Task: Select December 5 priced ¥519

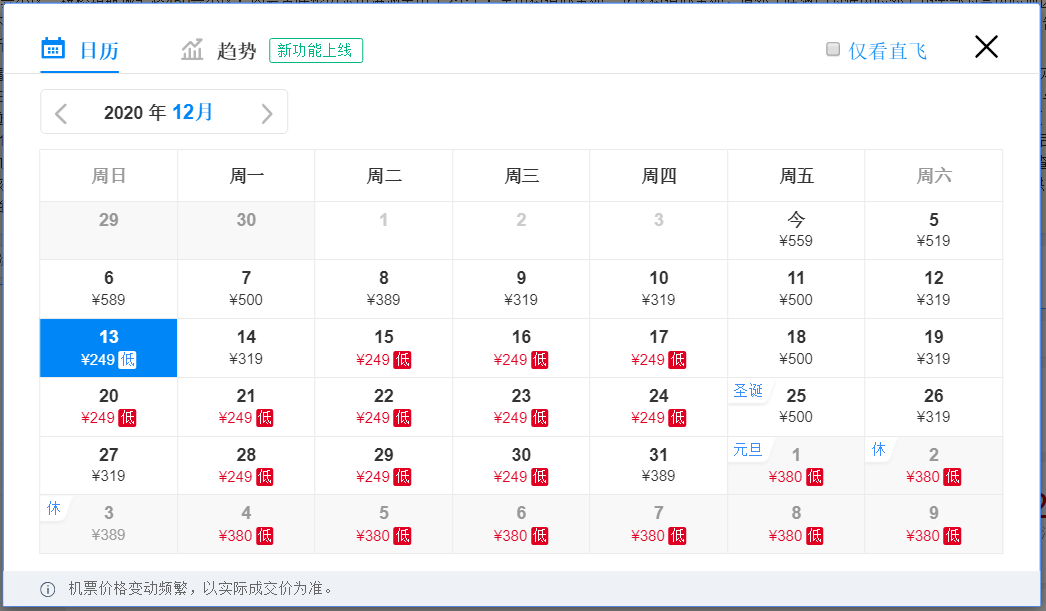Action: point(933,230)
